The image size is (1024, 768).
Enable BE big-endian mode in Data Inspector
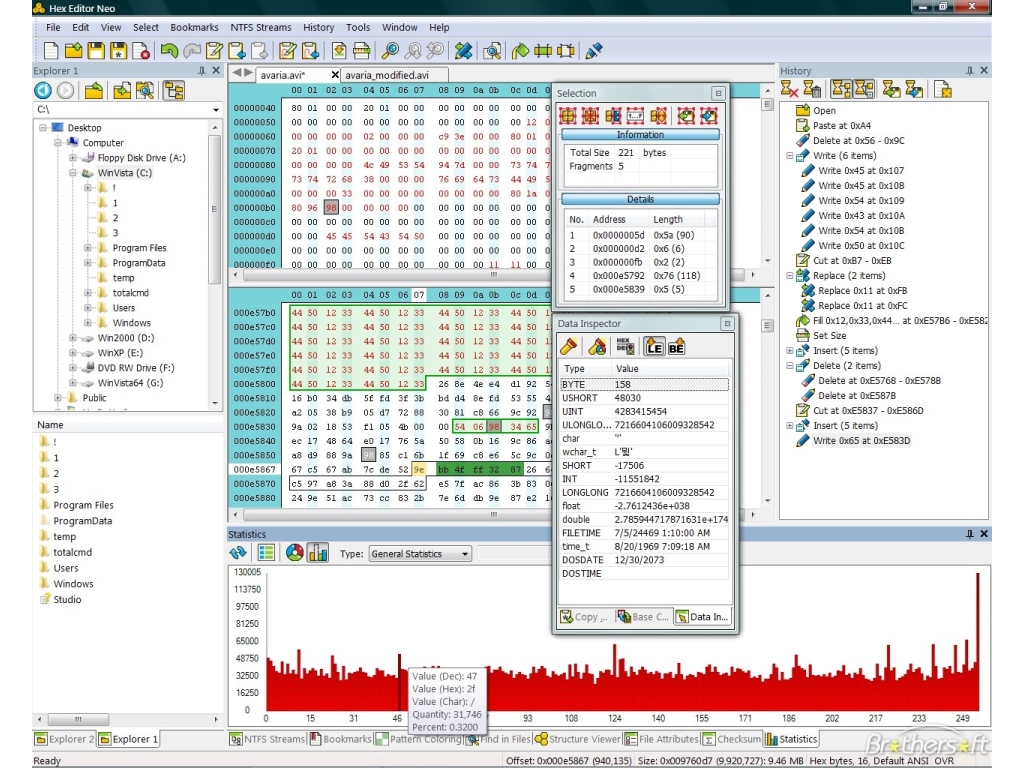(x=677, y=347)
